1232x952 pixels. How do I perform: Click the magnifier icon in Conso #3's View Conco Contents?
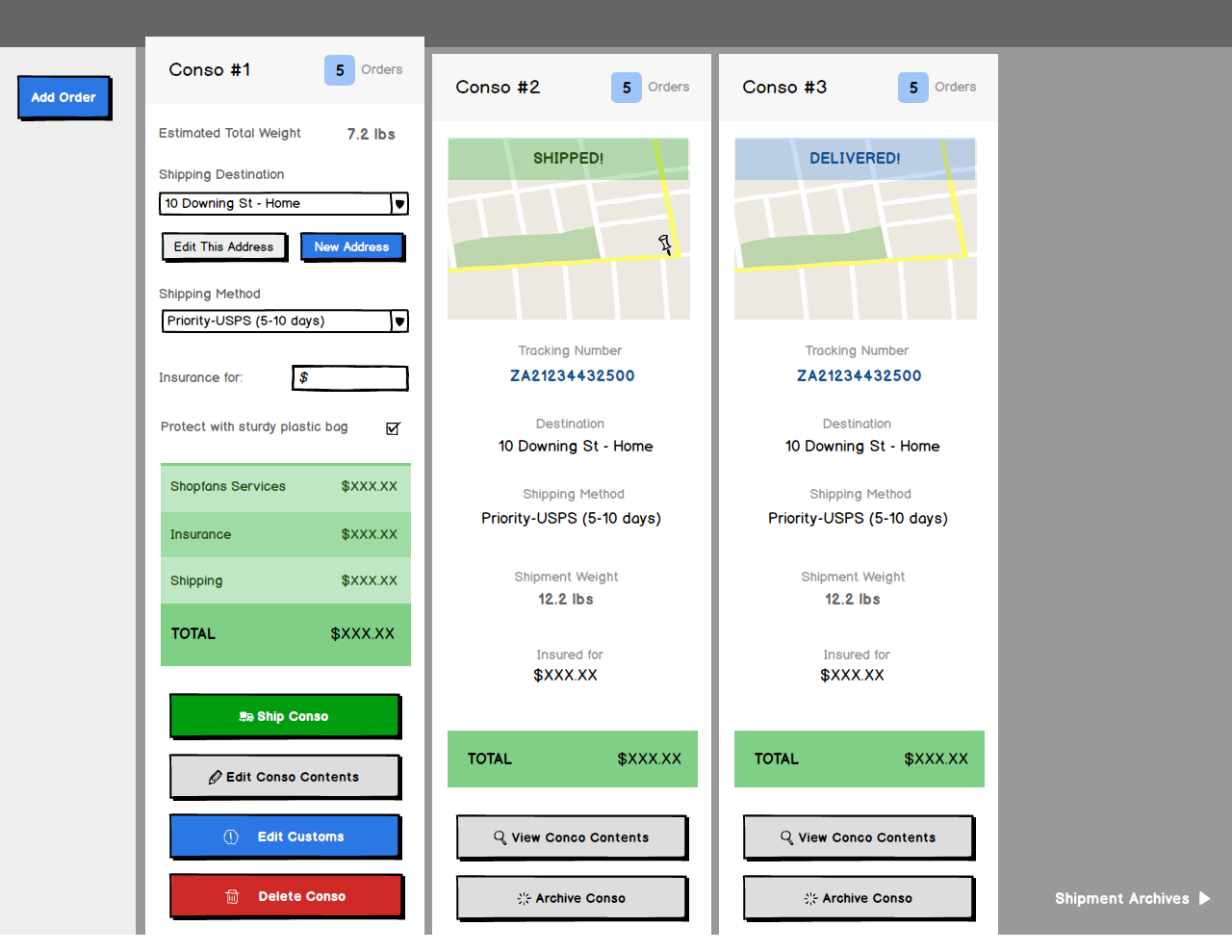(x=785, y=837)
